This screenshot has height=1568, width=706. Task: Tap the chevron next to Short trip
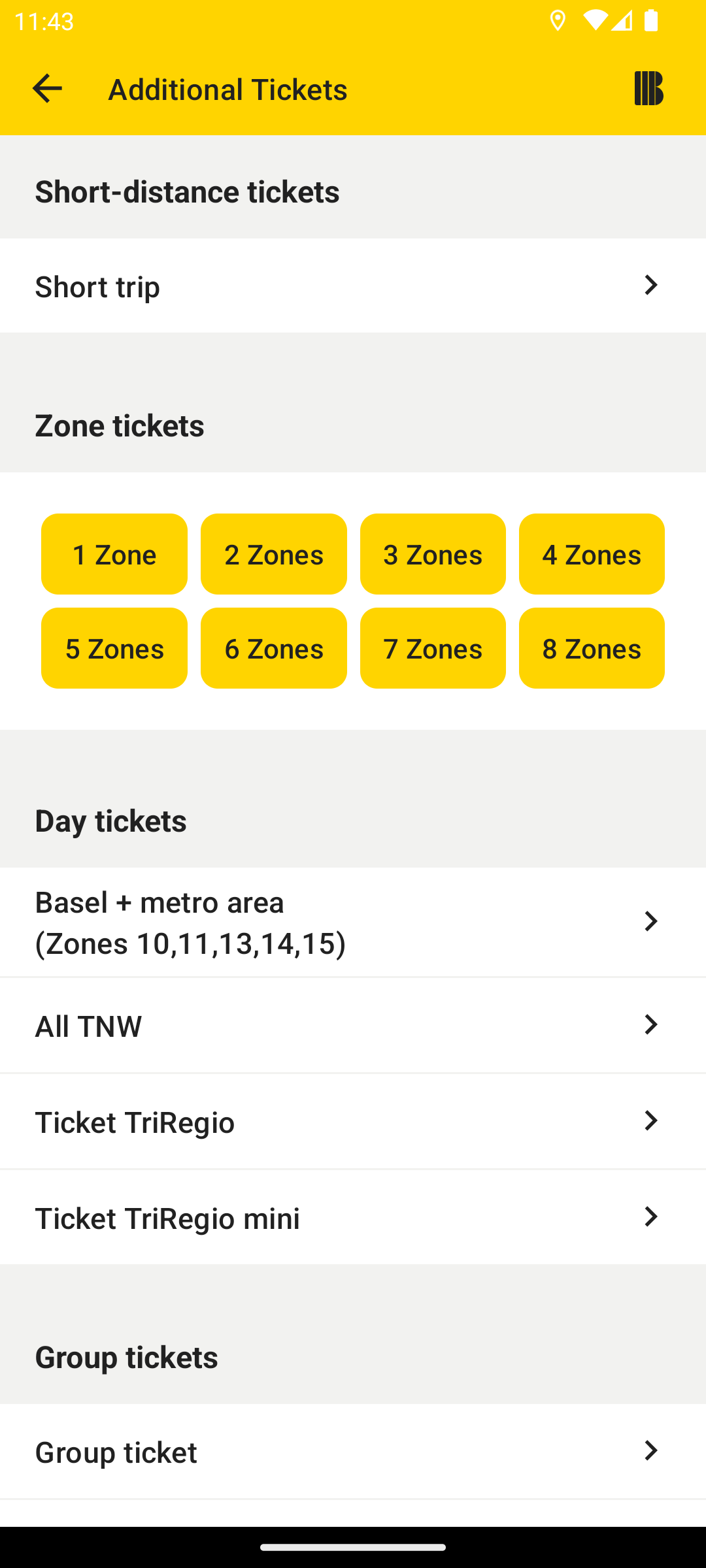650,286
